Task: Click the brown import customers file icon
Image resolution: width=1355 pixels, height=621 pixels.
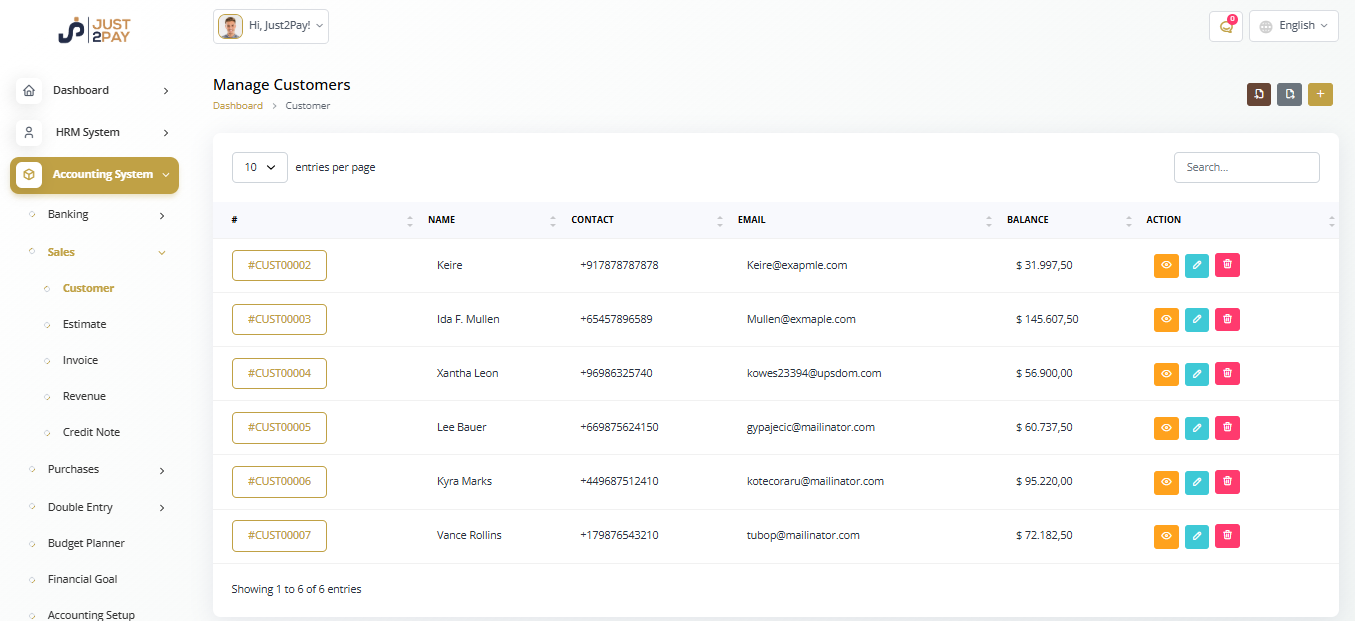Action: tap(1259, 94)
